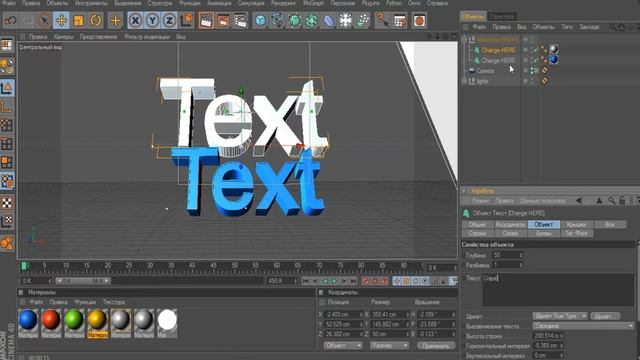This screenshot has width=640, height=360.
Task: Click the Undo arrow icon
Action: 11,20
